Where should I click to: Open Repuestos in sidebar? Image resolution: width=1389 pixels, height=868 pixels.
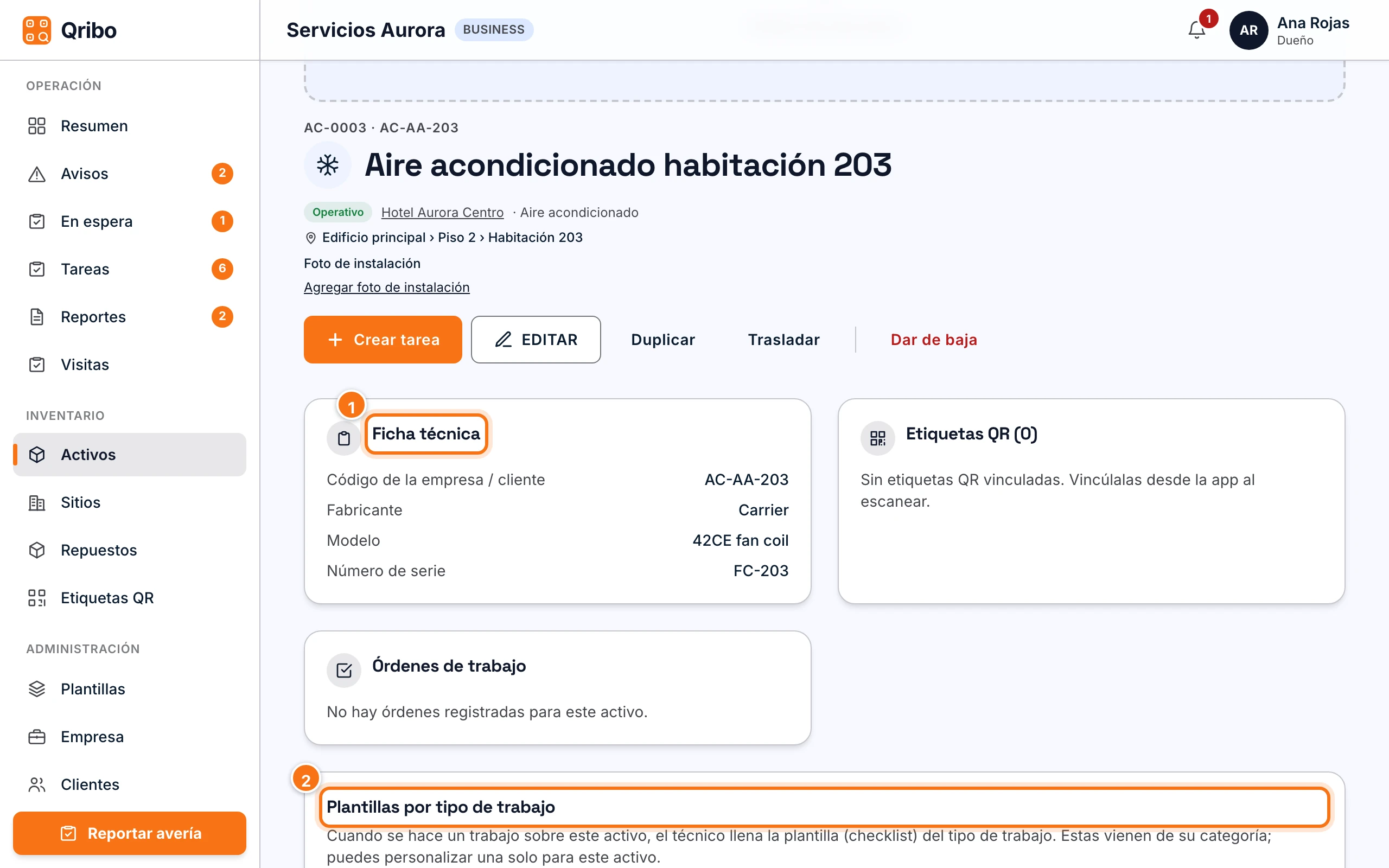(x=130, y=550)
